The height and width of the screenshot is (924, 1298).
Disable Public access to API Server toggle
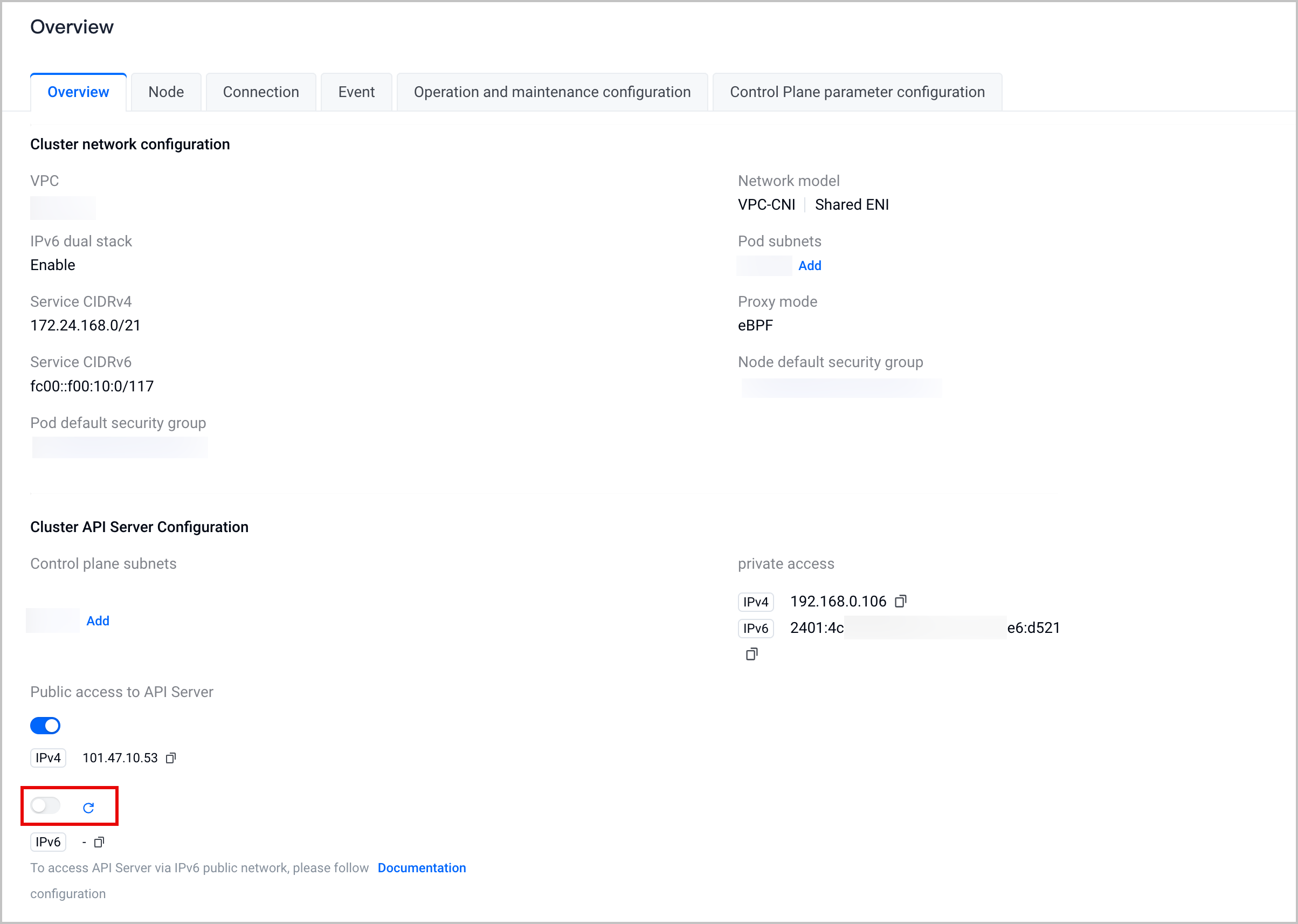(45, 726)
